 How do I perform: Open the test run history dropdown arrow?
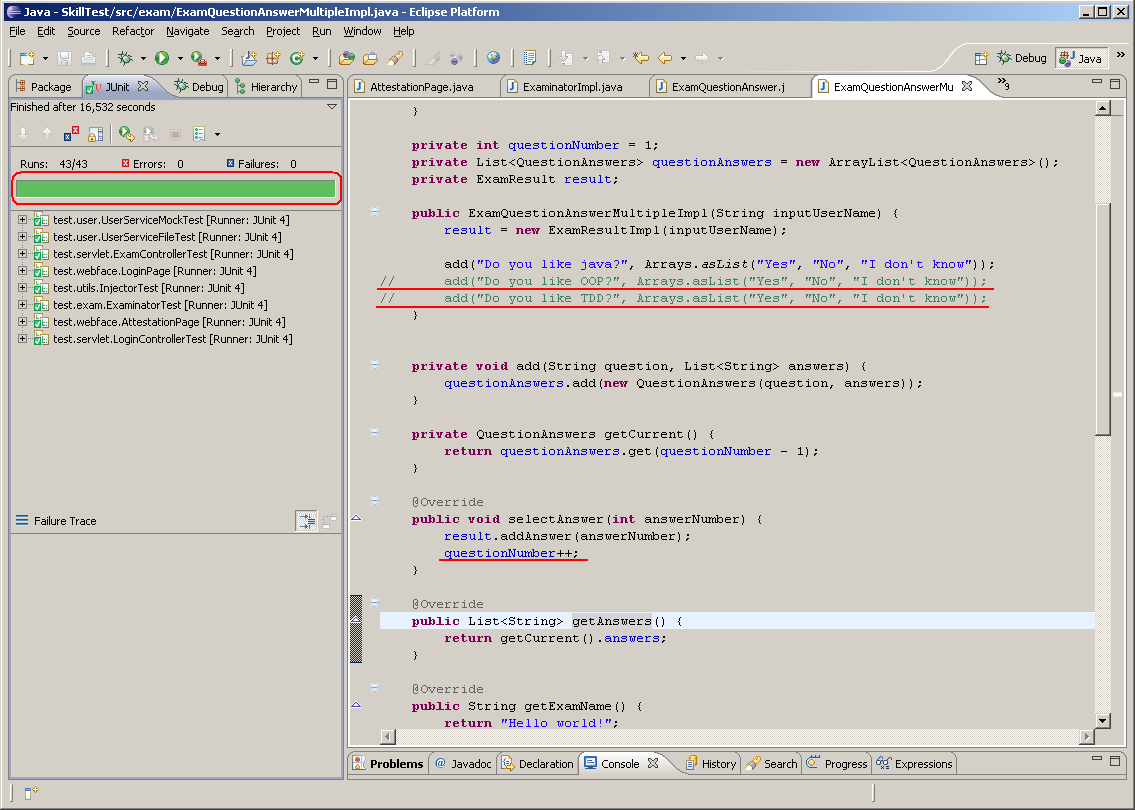coord(218,133)
